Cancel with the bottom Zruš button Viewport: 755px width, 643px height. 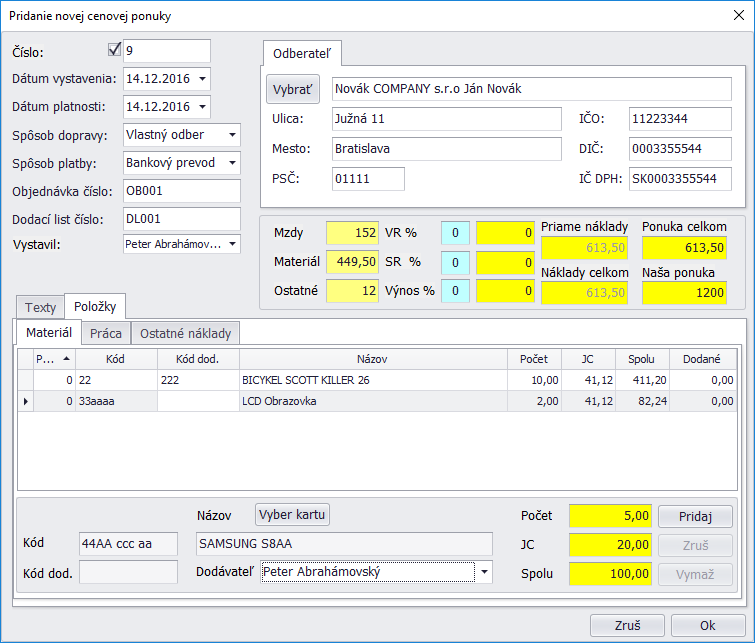coord(627,625)
